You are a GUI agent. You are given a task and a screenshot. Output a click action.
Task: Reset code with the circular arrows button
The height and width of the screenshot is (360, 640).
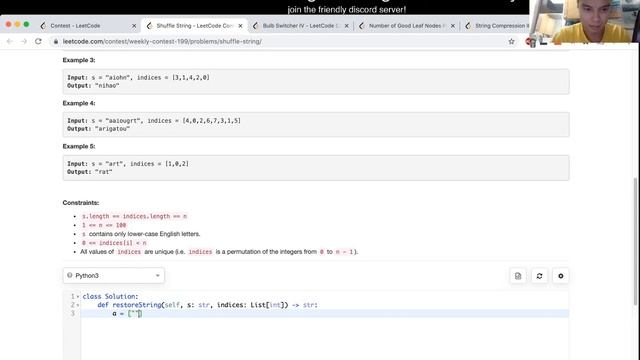[539, 276]
